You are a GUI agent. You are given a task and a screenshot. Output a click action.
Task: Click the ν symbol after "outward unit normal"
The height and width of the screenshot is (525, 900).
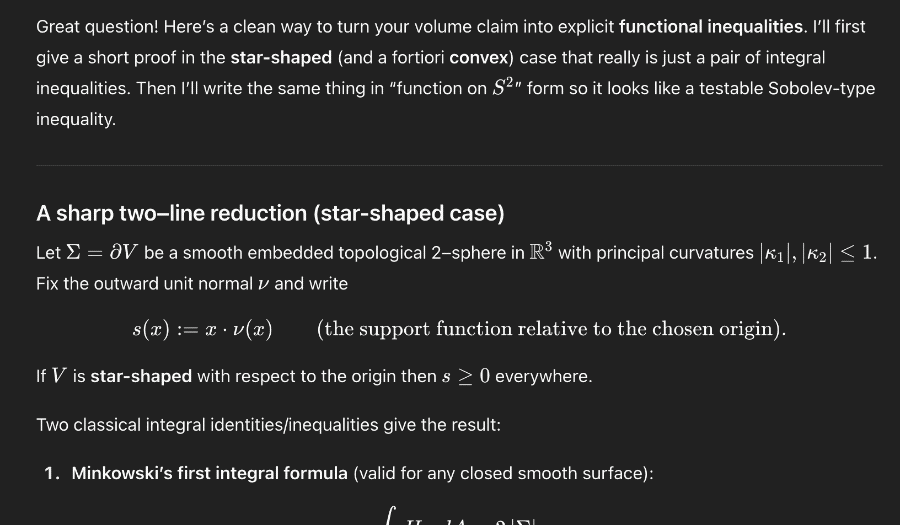click(263, 284)
